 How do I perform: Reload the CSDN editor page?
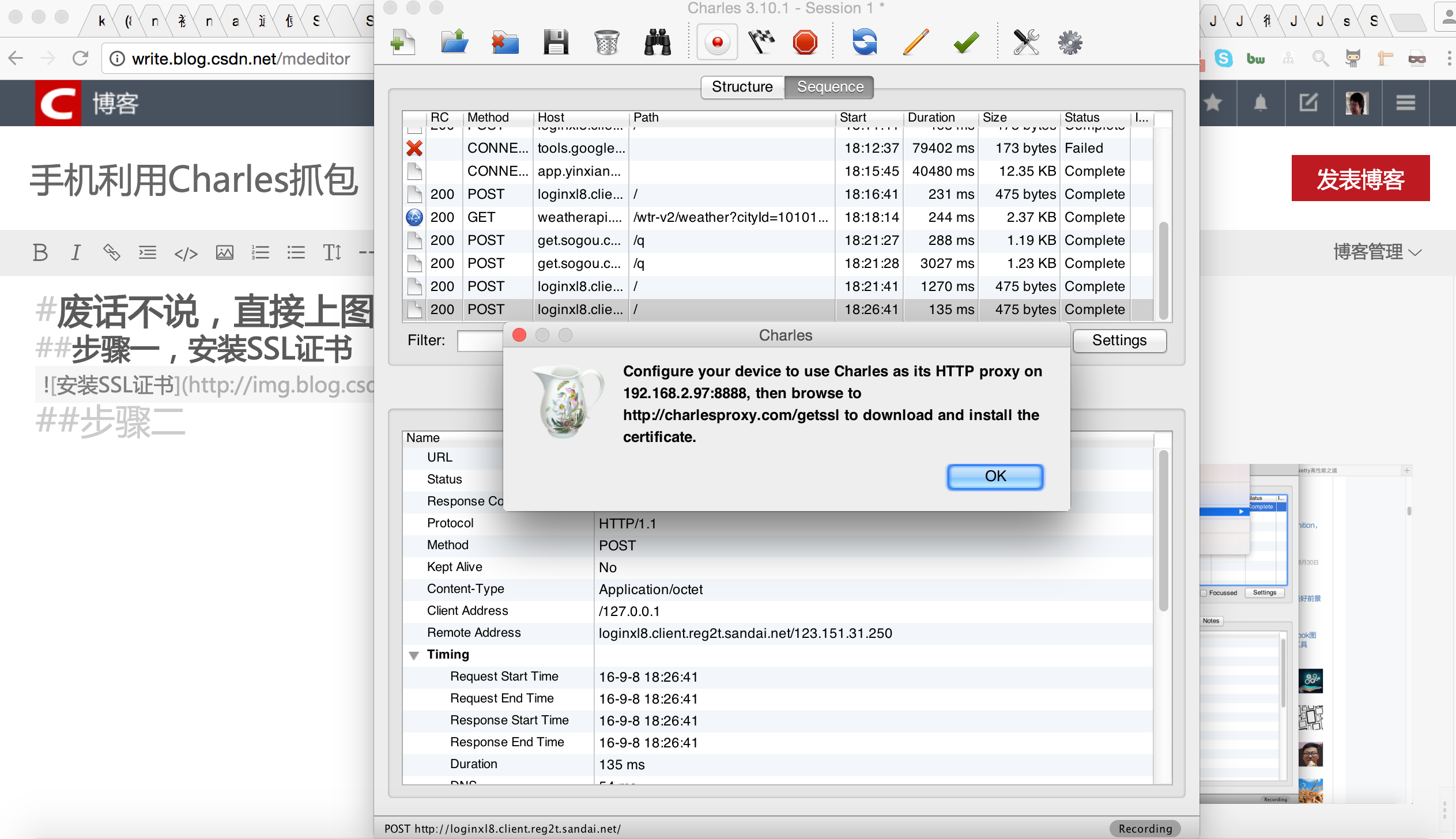click(81, 58)
